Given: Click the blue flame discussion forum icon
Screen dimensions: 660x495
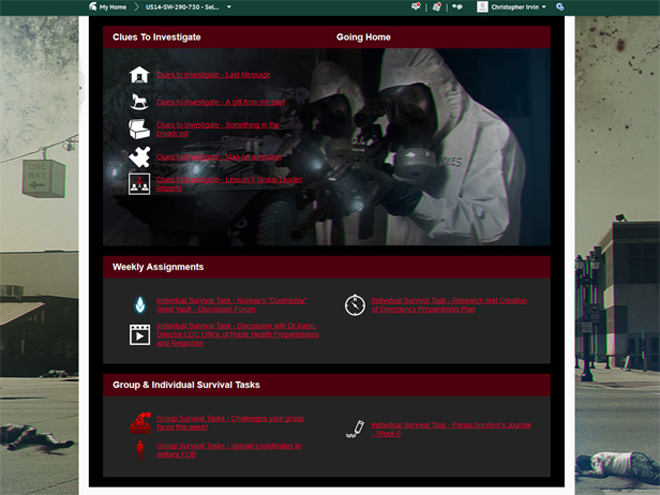Looking at the screenshot, I should 140,305.
